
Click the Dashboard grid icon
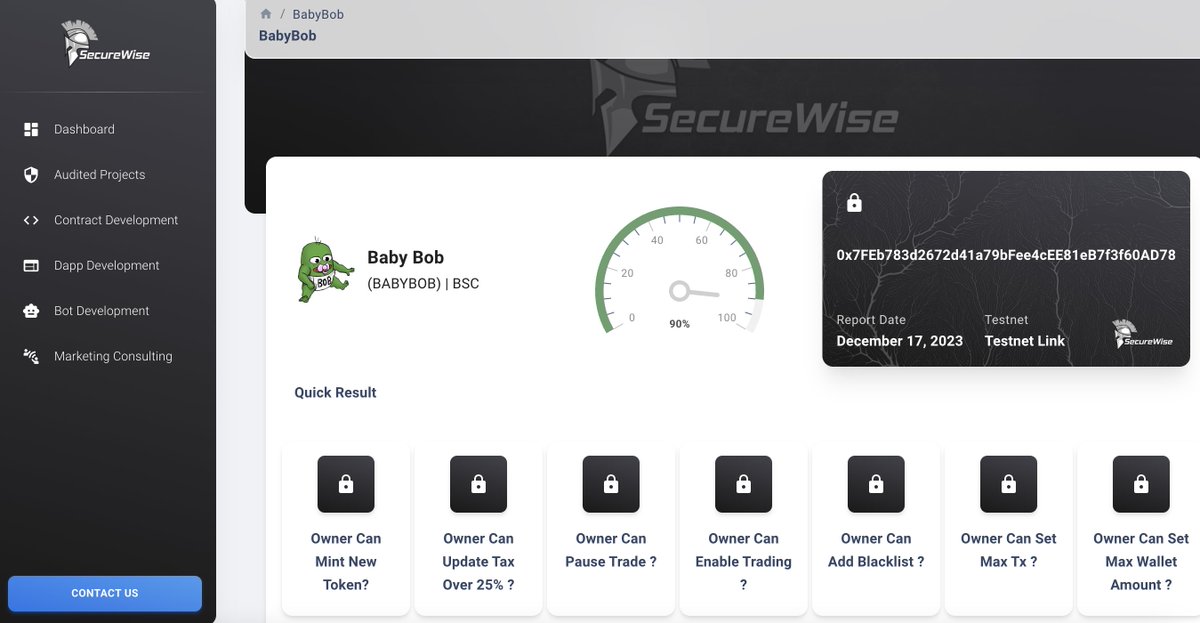coord(31,129)
